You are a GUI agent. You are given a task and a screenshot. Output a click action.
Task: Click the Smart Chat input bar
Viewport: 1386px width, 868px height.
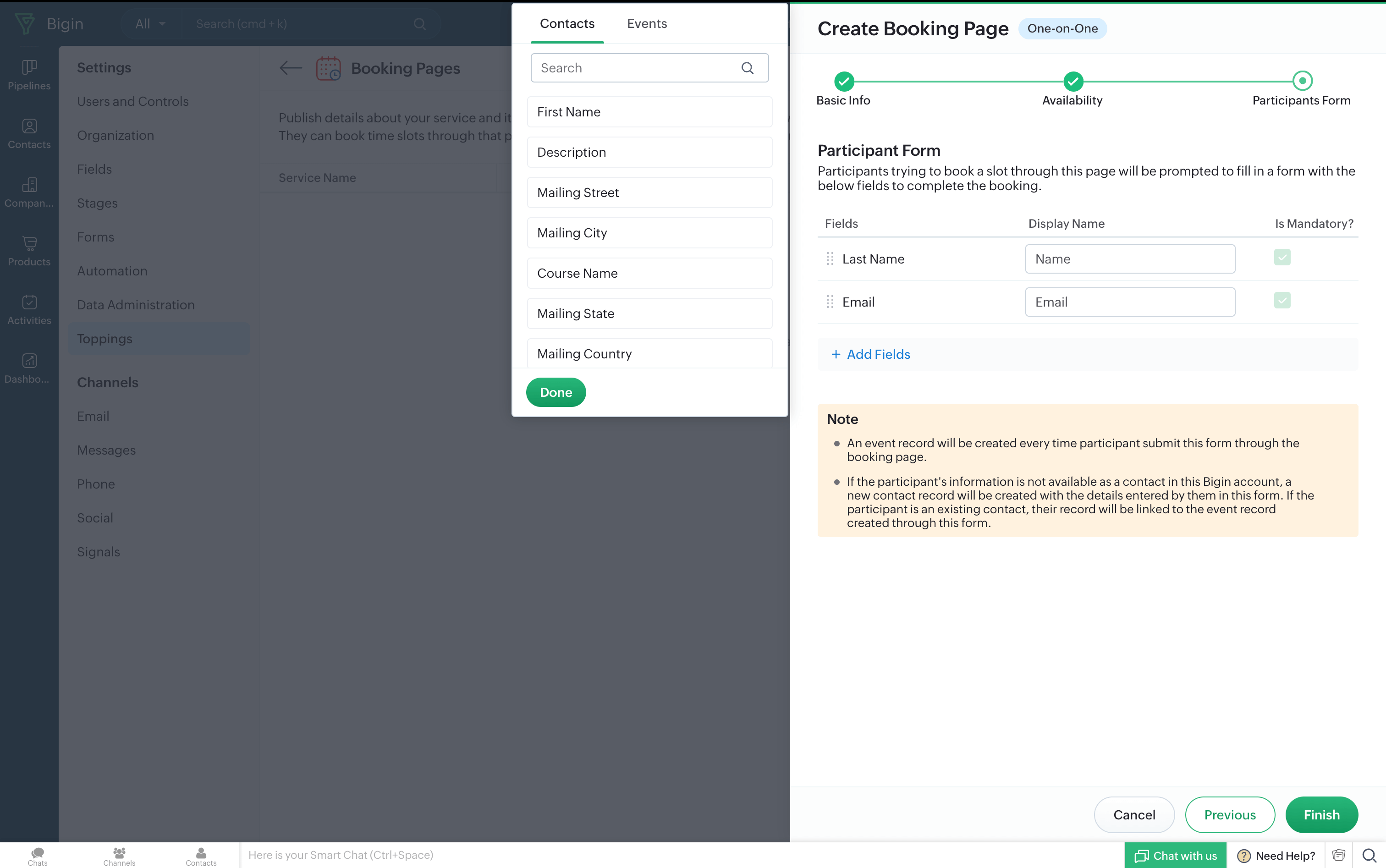click(682, 855)
